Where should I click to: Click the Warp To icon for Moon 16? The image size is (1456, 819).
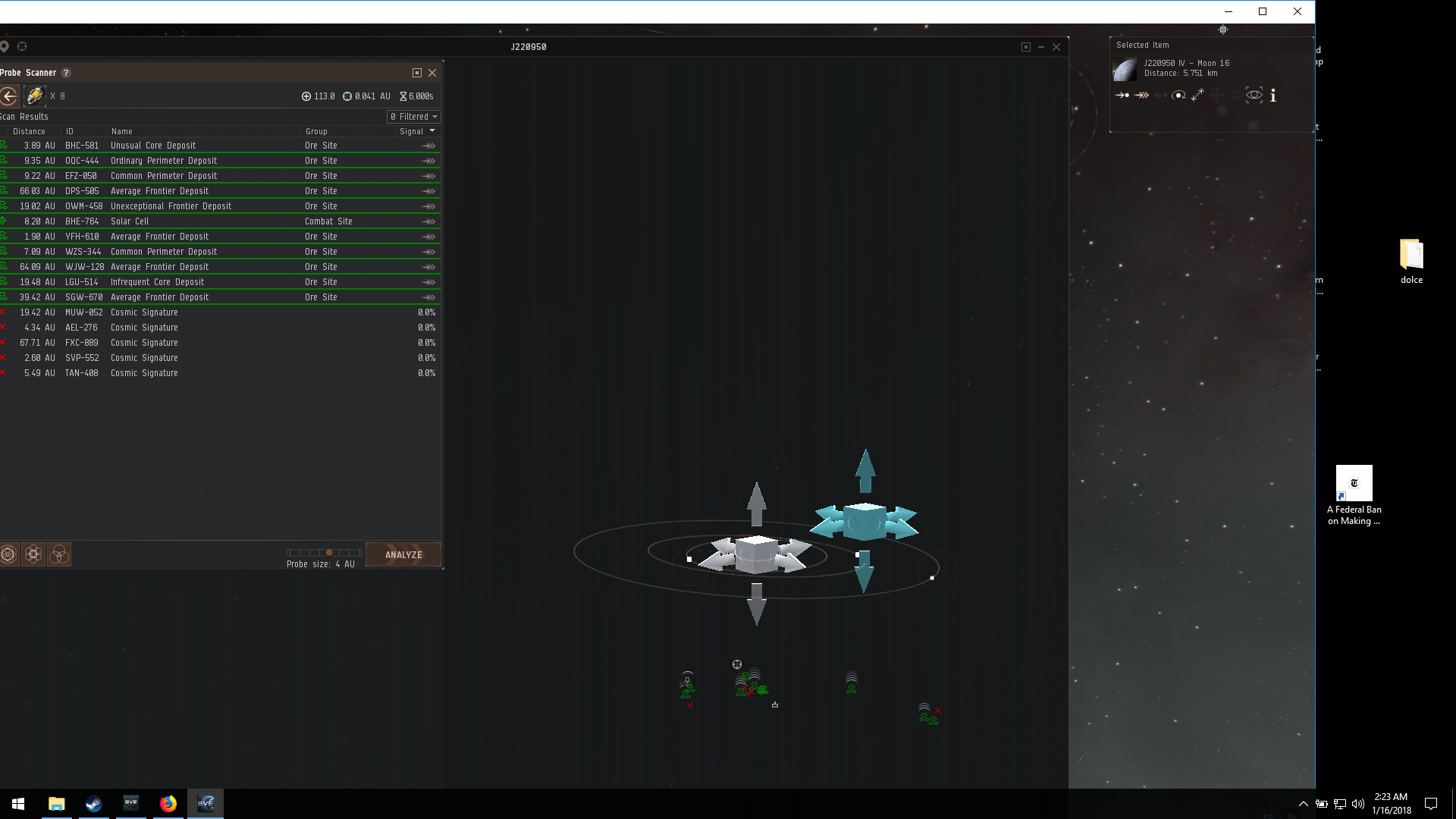(1141, 96)
